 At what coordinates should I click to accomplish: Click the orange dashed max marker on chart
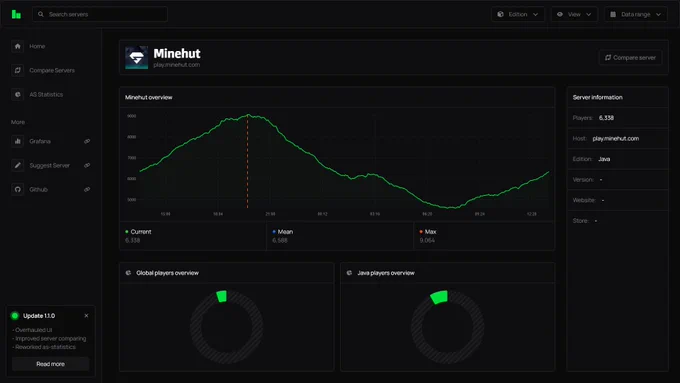point(248,161)
